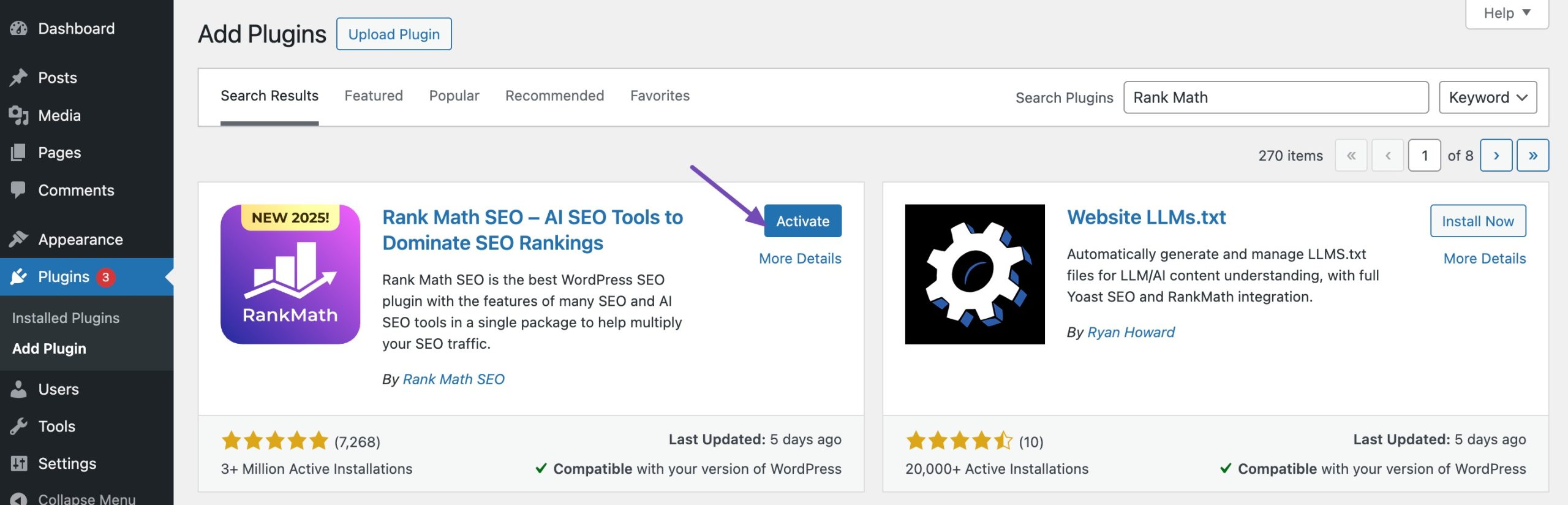Screen dimensions: 1568x505
Task: Click the Appearance paintbrush icon
Action: 19,239
